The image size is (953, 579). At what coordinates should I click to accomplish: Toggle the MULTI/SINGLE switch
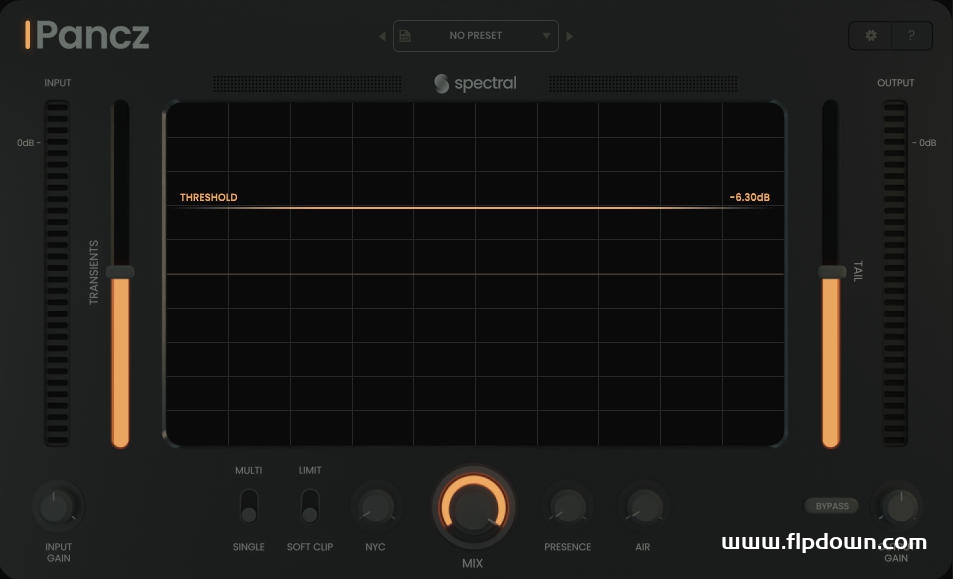point(249,507)
